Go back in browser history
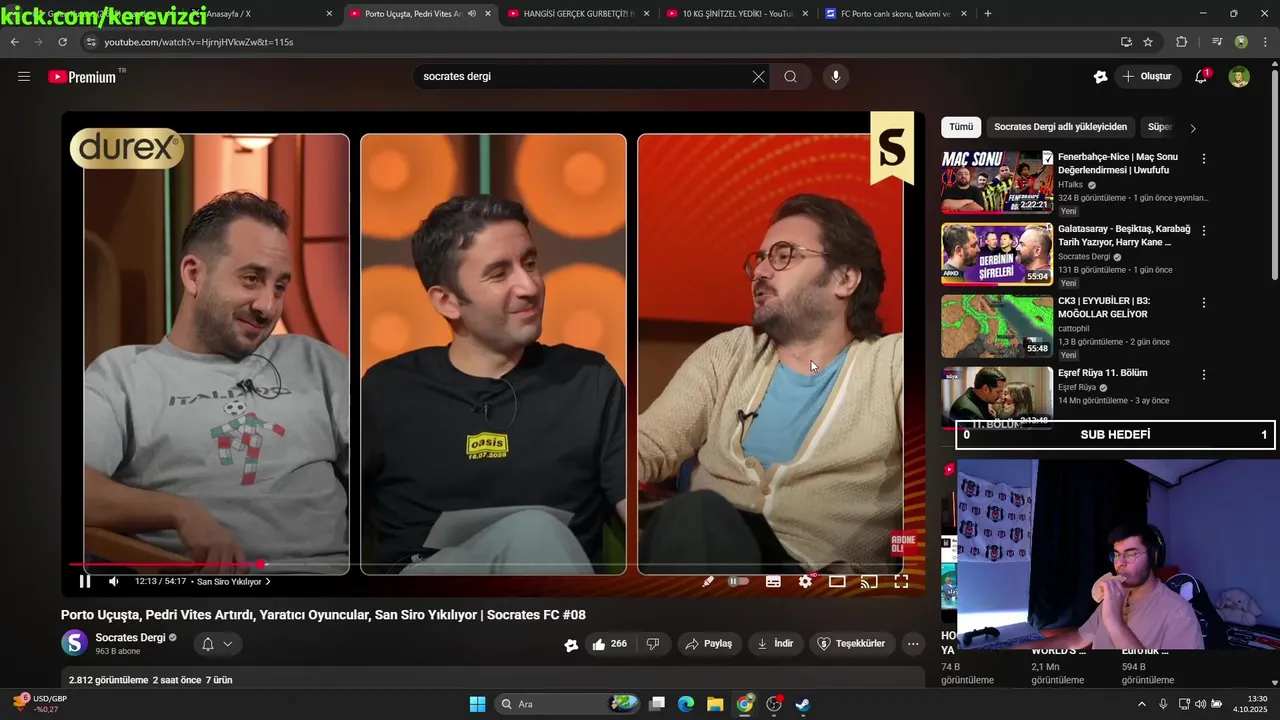This screenshot has height=720, width=1280. [x=14, y=42]
